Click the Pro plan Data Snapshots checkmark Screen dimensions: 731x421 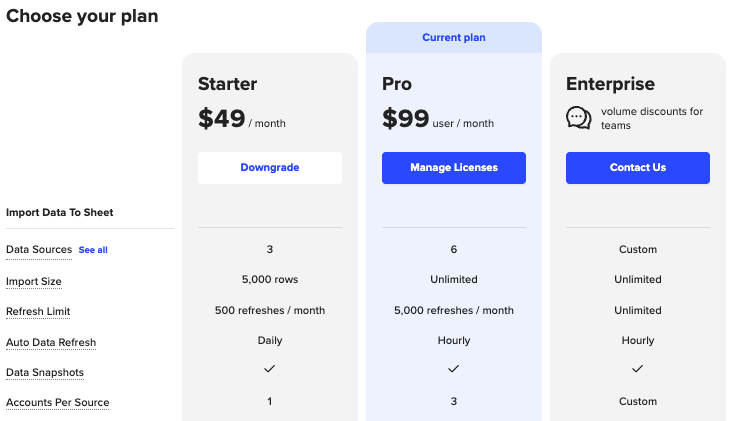click(454, 369)
